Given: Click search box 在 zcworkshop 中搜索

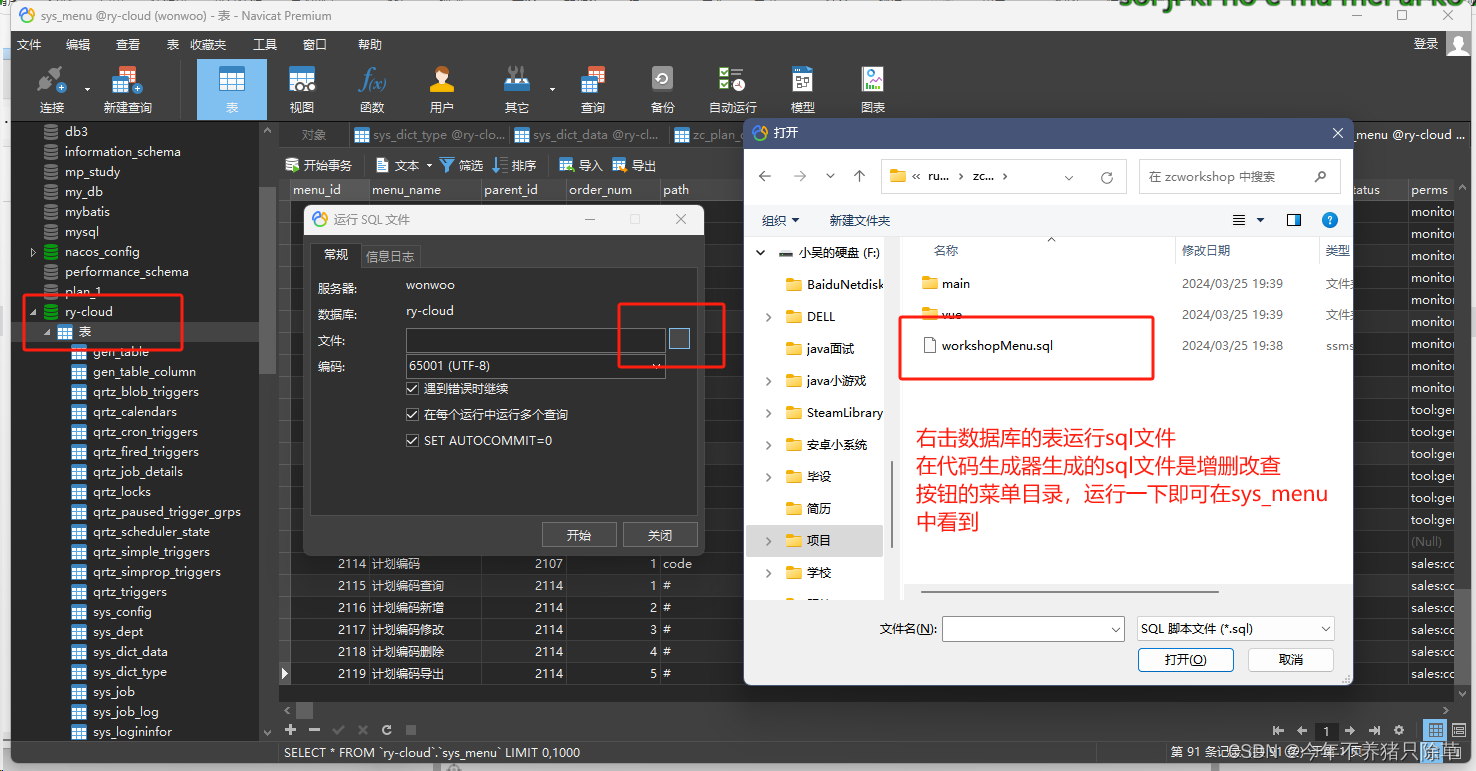Looking at the screenshot, I should [x=1239, y=177].
